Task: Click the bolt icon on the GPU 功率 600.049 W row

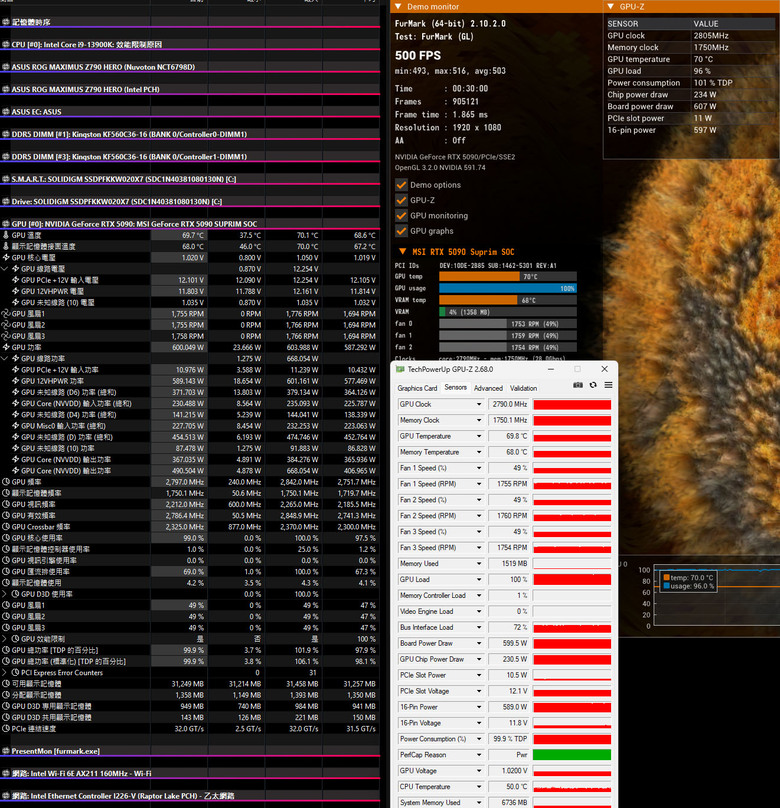Action: tap(6, 347)
